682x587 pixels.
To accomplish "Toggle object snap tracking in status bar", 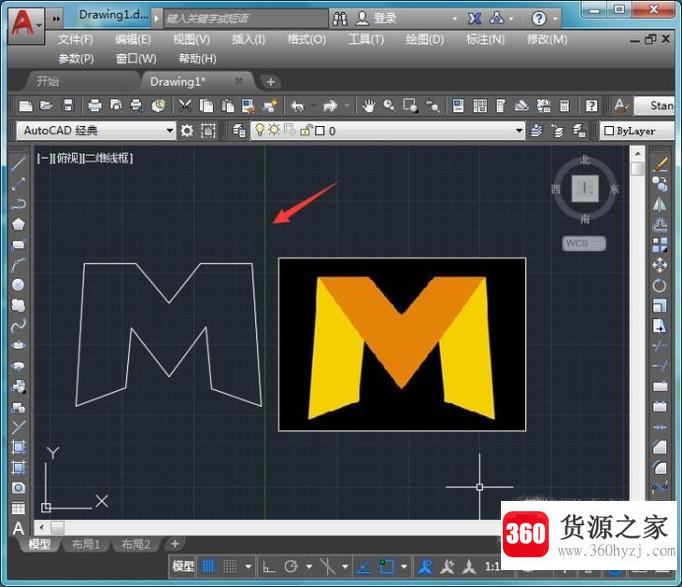I will [x=364, y=566].
